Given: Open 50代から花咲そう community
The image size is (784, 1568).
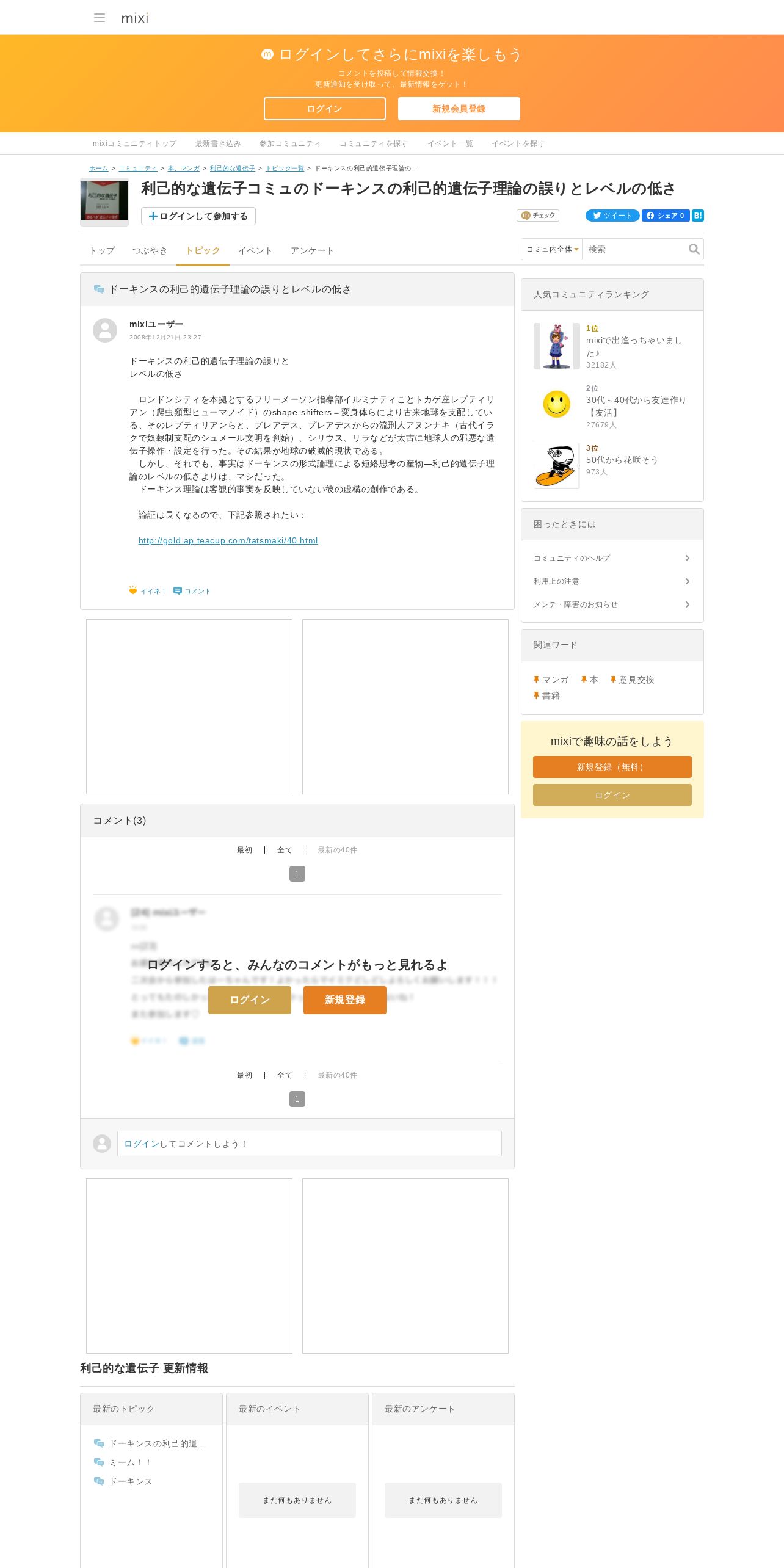Looking at the screenshot, I should point(622,460).
